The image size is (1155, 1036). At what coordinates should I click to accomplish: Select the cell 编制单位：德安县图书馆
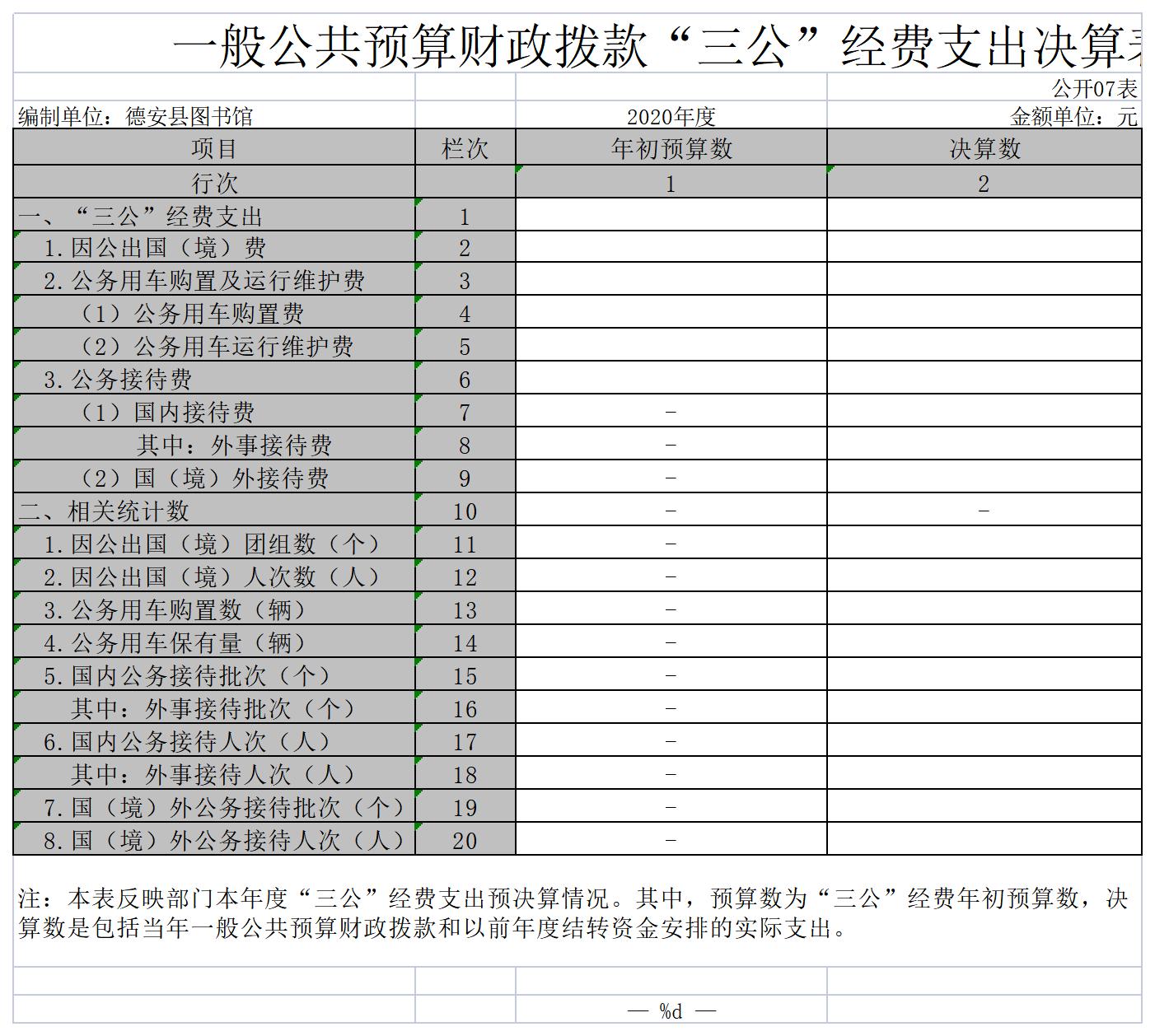pyautogui.click(x=136, y=117)
